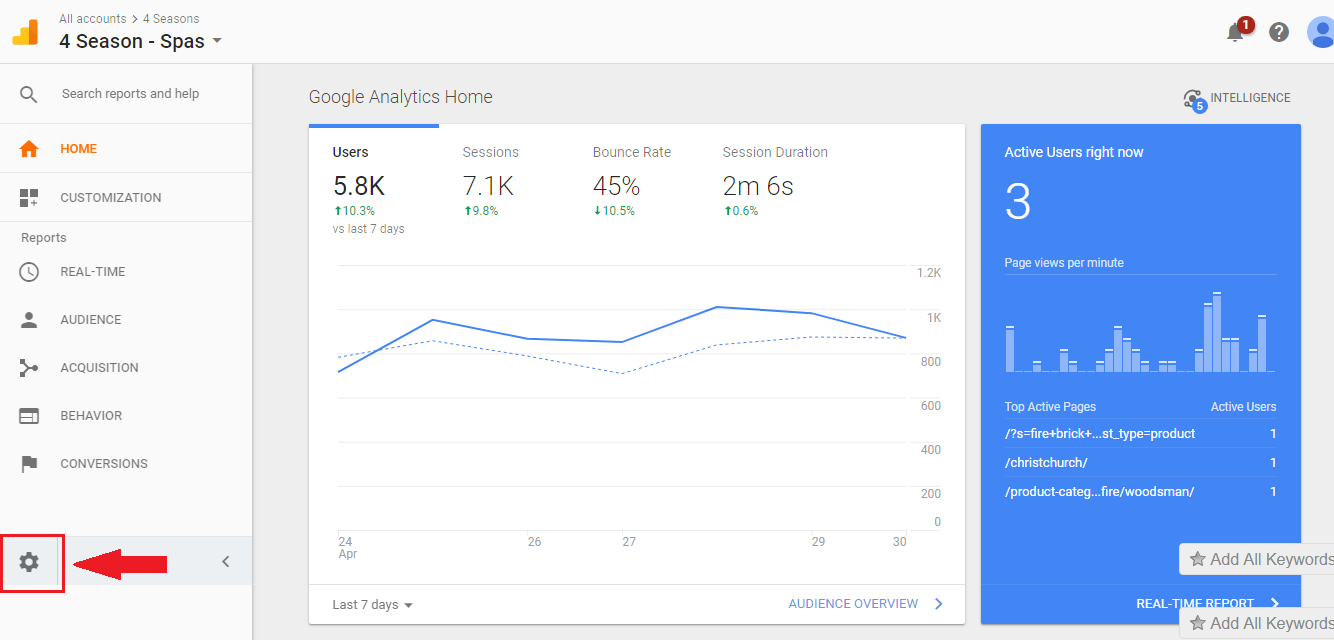Click the Top Active Pages header
This screenshot has height=640, width=1334.
[x=1050, y=407]
